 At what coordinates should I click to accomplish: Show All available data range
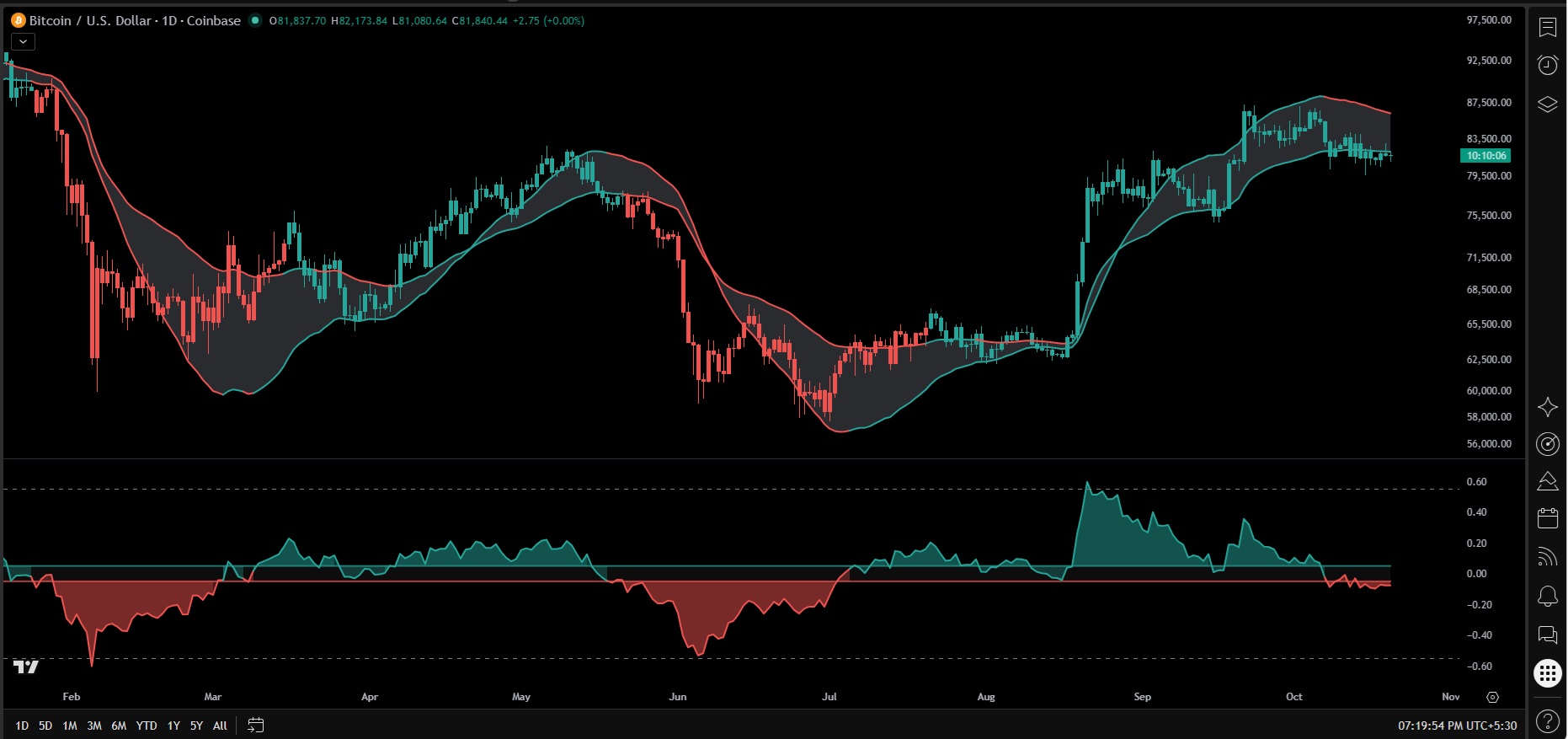(220, 726)
